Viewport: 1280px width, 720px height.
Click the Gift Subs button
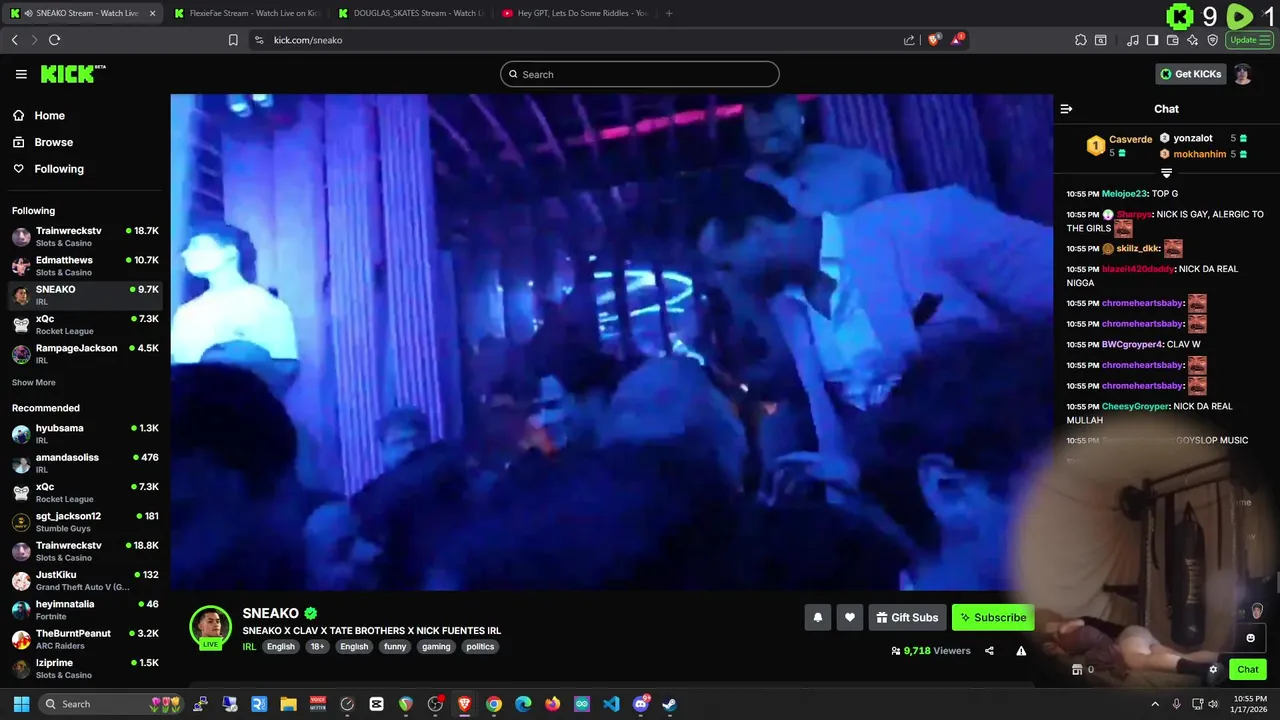pos(907,618)
